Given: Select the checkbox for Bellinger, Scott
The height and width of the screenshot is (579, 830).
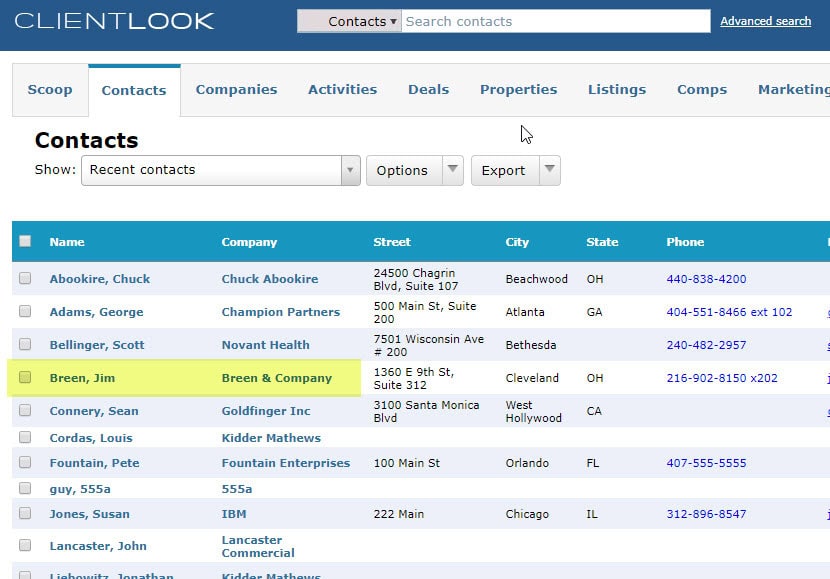Looking at the screenshot, I should pyautogui.click(x=25, y=345).
